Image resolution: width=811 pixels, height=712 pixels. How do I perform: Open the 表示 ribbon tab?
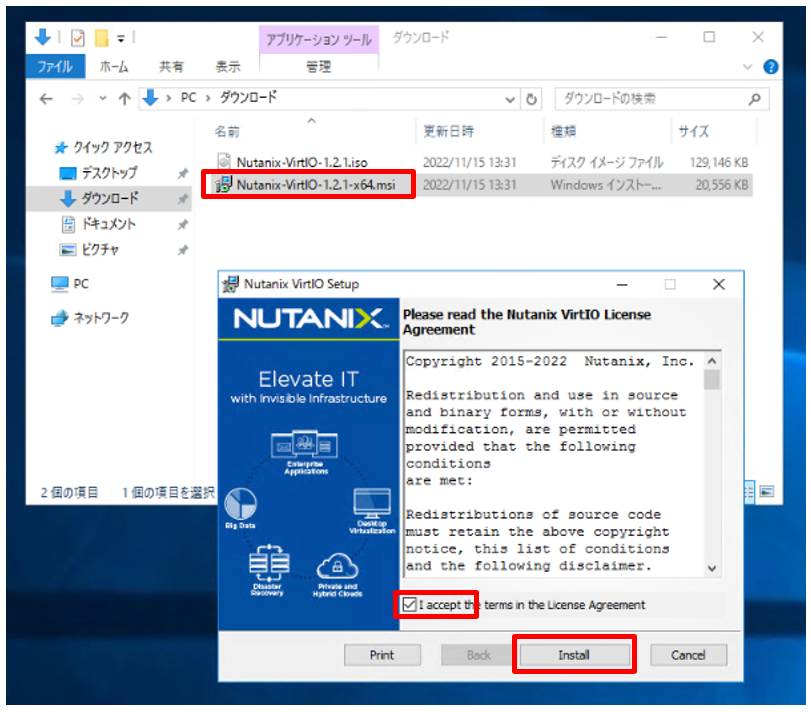coord(228,67)
